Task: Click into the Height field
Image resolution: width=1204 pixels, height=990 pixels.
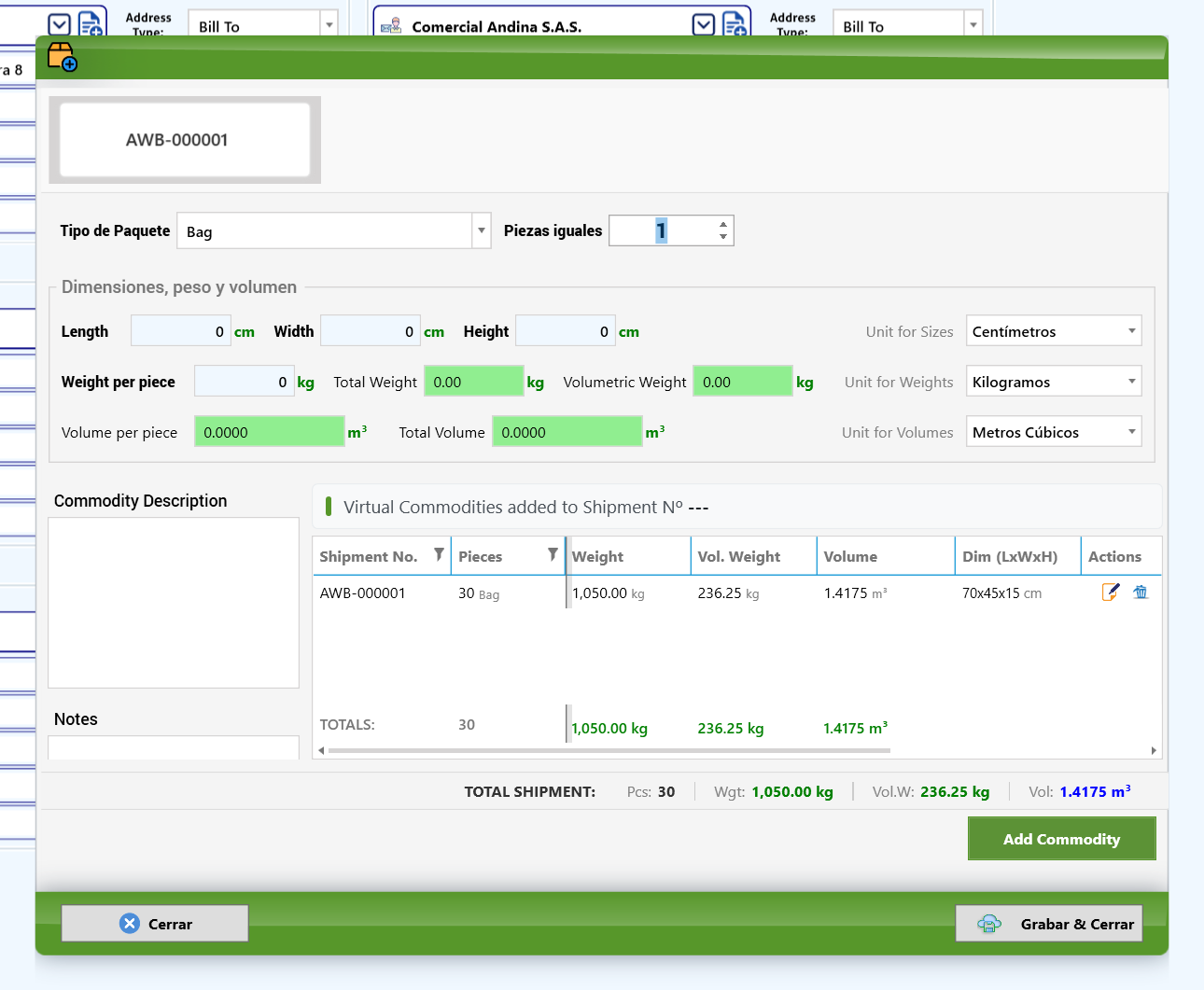Action: [566, 331]
